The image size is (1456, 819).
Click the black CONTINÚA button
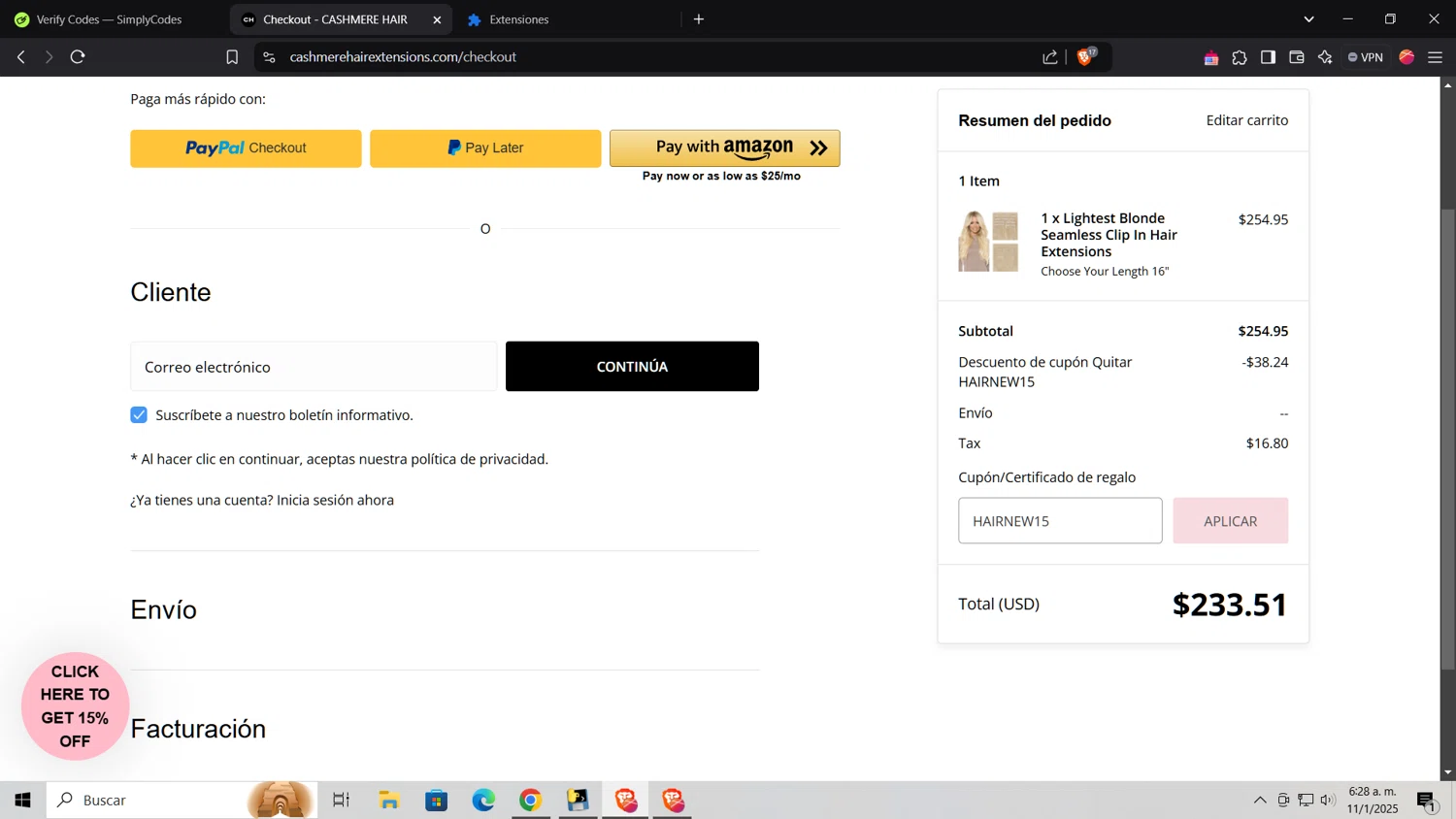click(x=632, y=367)
